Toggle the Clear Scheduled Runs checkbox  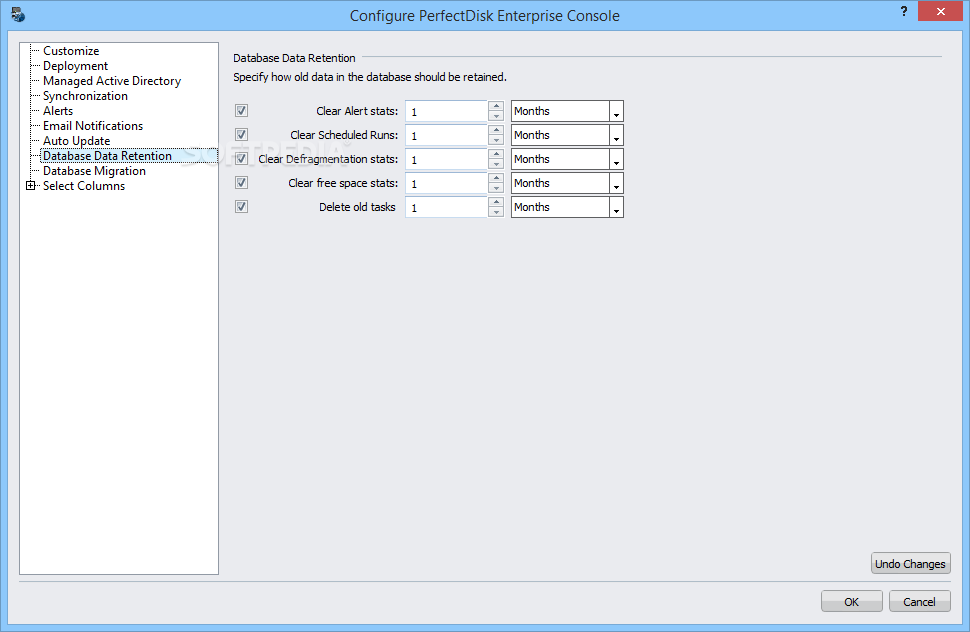(x=241, y=135)
